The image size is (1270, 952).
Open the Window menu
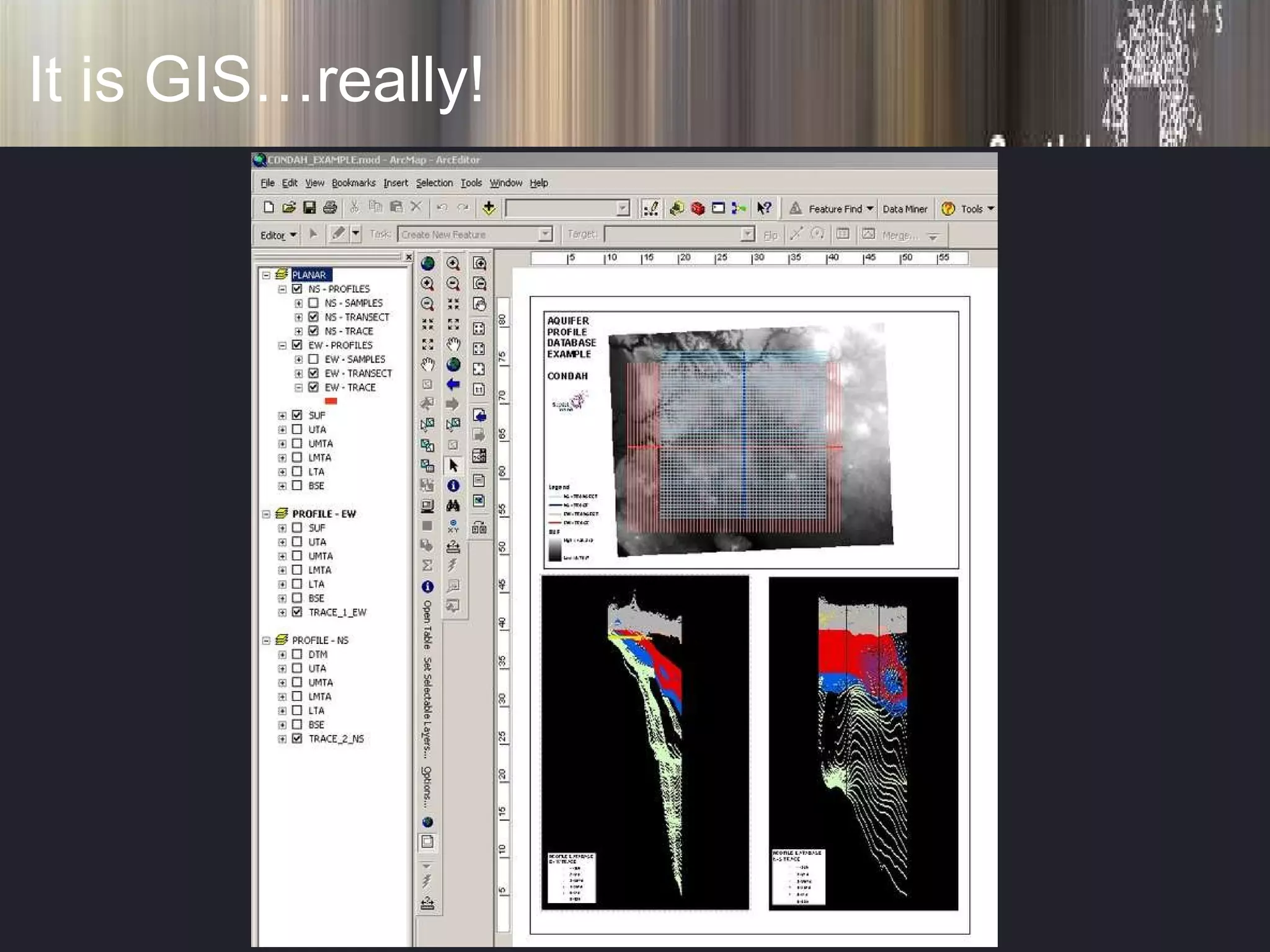(506, 183)
